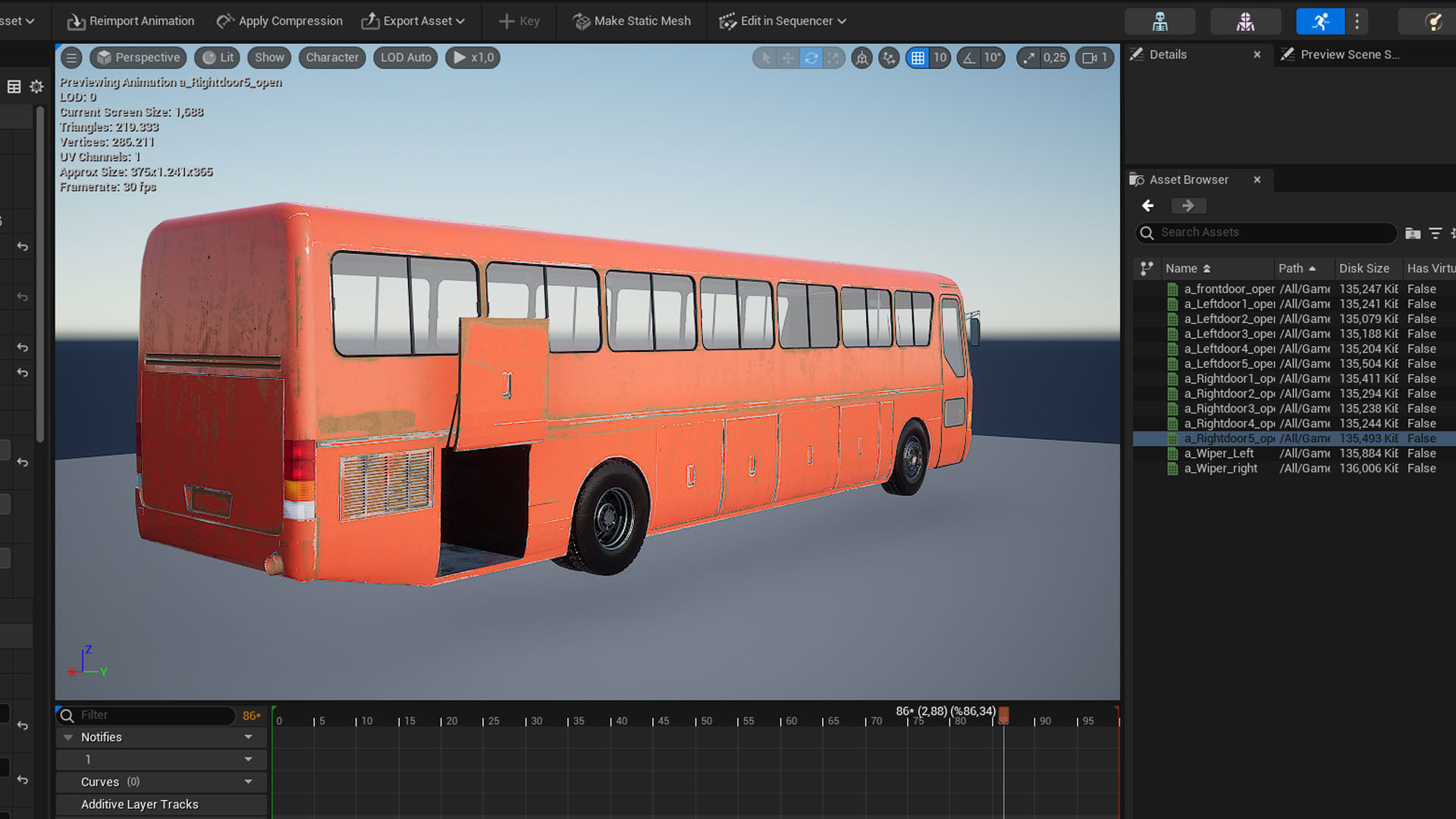1456x819 pixels.
Task: Click the surface snapping icon
Action: tap(889, 58)
